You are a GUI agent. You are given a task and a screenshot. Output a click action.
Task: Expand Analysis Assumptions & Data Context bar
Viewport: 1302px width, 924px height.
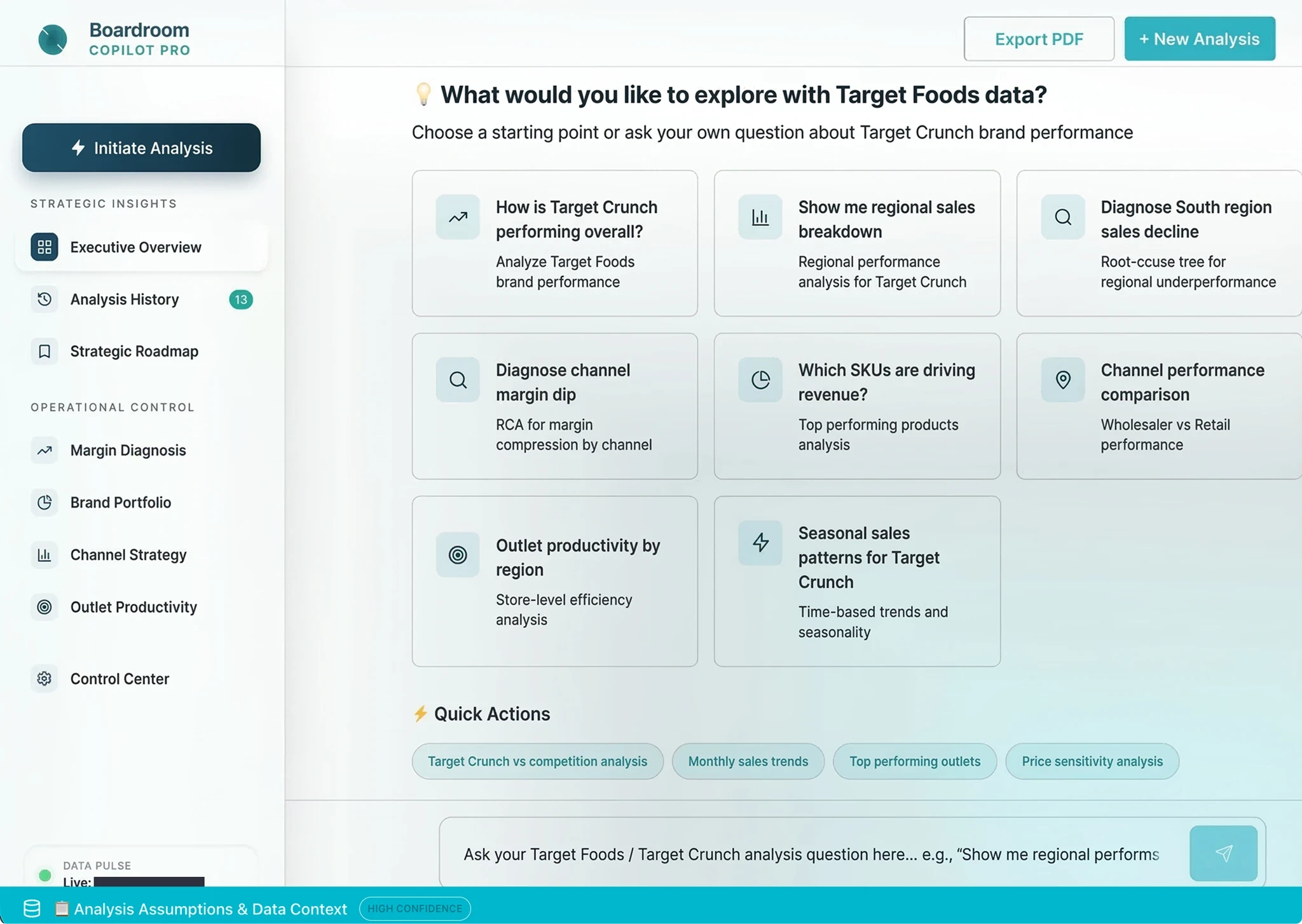(x=210, y=909)
